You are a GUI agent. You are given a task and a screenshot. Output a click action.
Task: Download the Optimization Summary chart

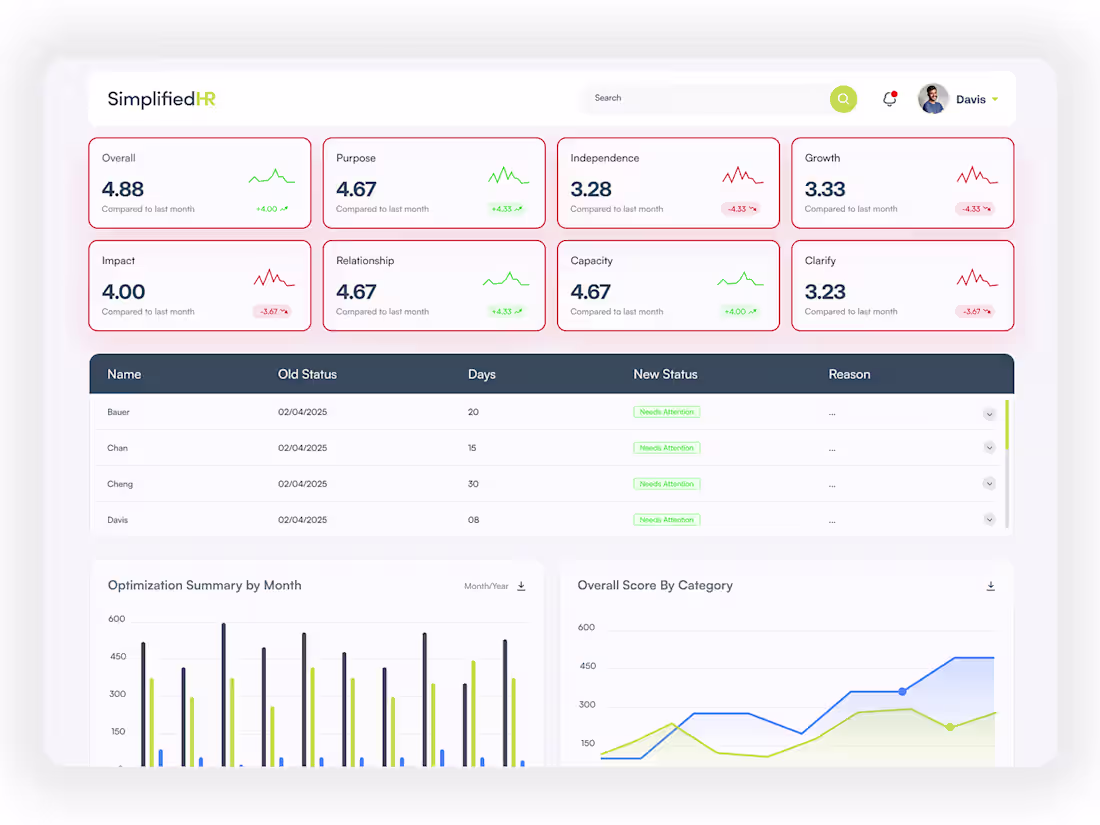click(x=521, y=586)
